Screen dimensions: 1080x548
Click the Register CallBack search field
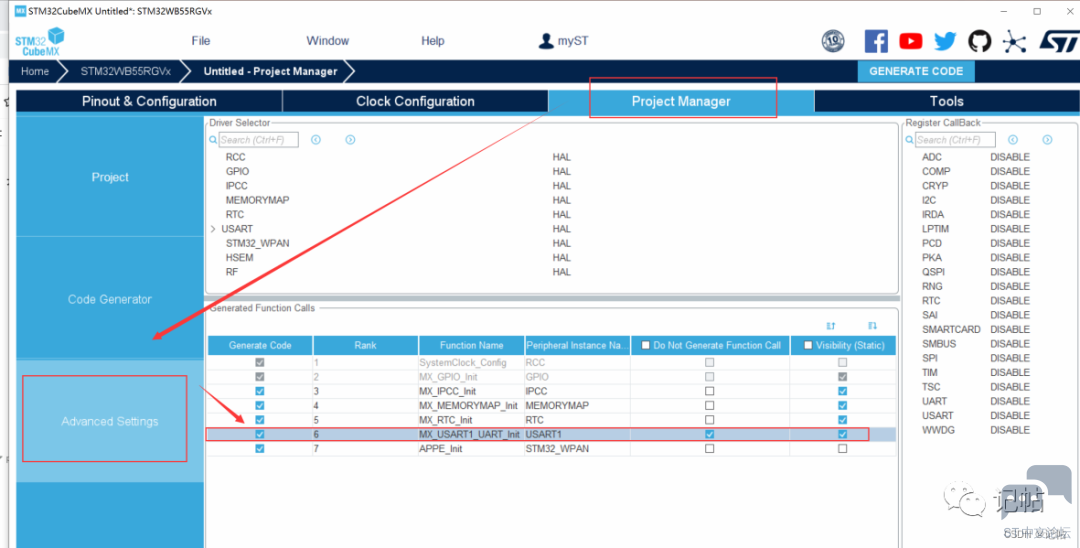click(955, 140)
